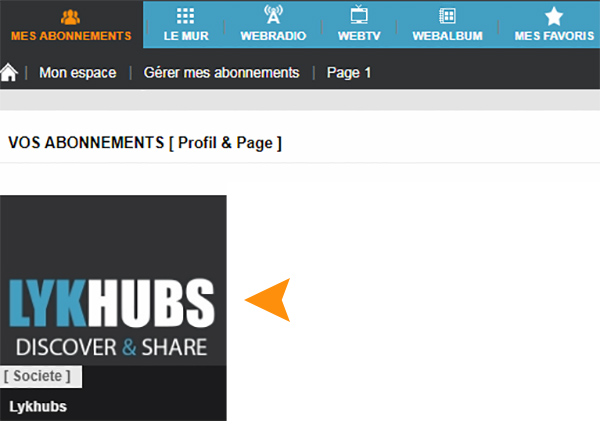
Task: Open the WEBALBUM tab label
Action: tap(447, 36)
